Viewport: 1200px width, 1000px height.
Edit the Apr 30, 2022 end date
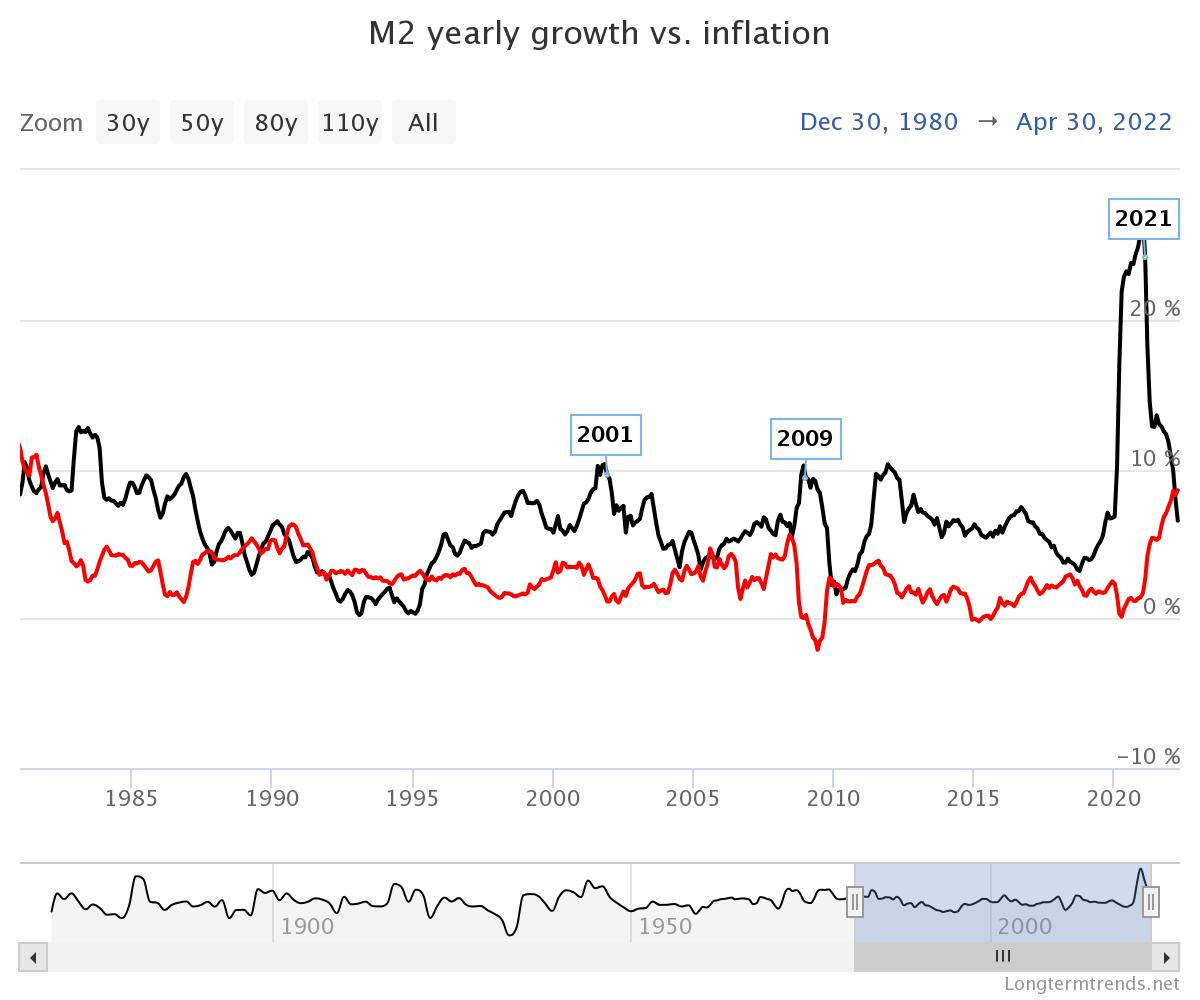(x=1094, y=122)
